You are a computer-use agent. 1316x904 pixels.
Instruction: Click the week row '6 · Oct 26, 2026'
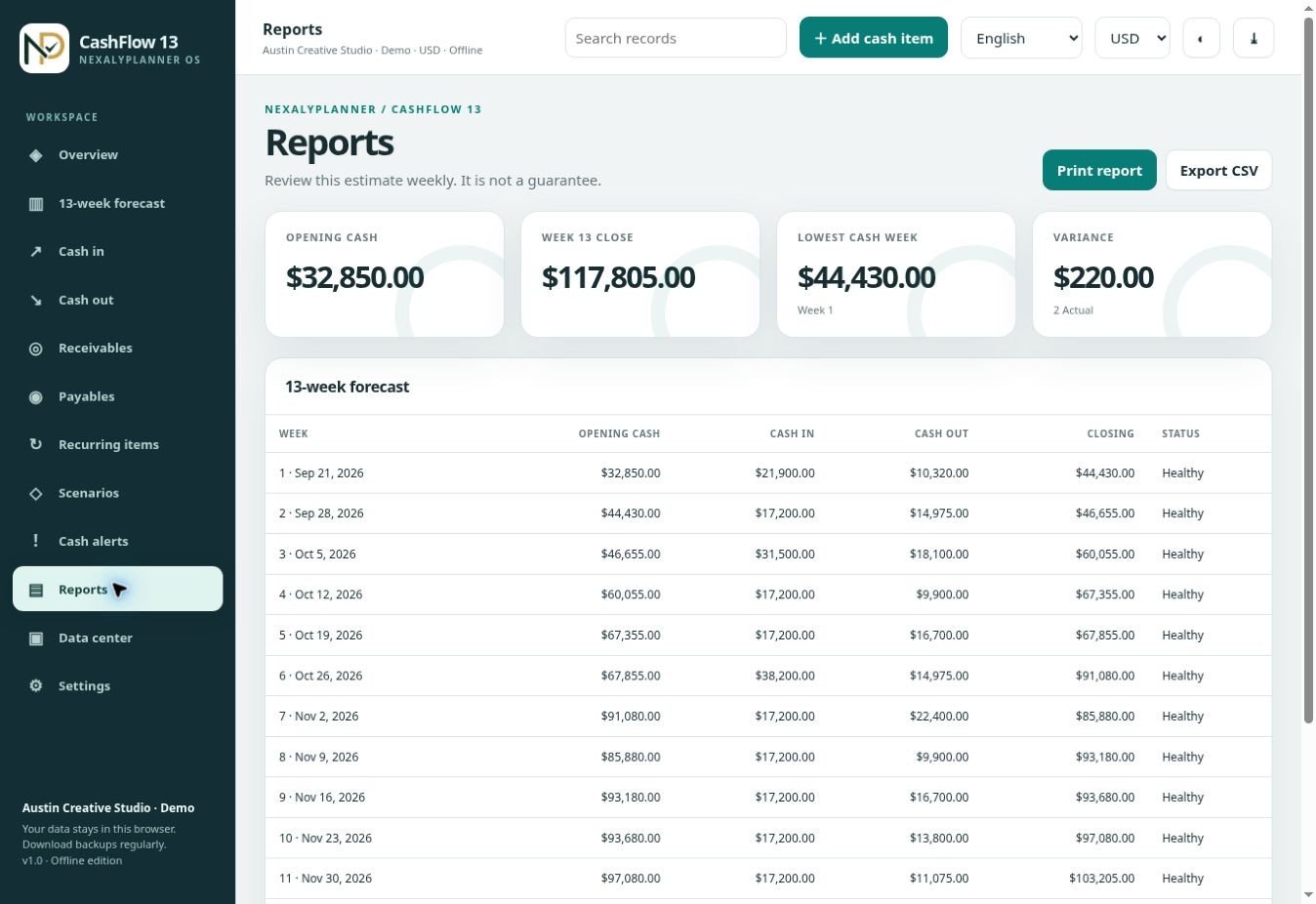(x=768, y=676)
